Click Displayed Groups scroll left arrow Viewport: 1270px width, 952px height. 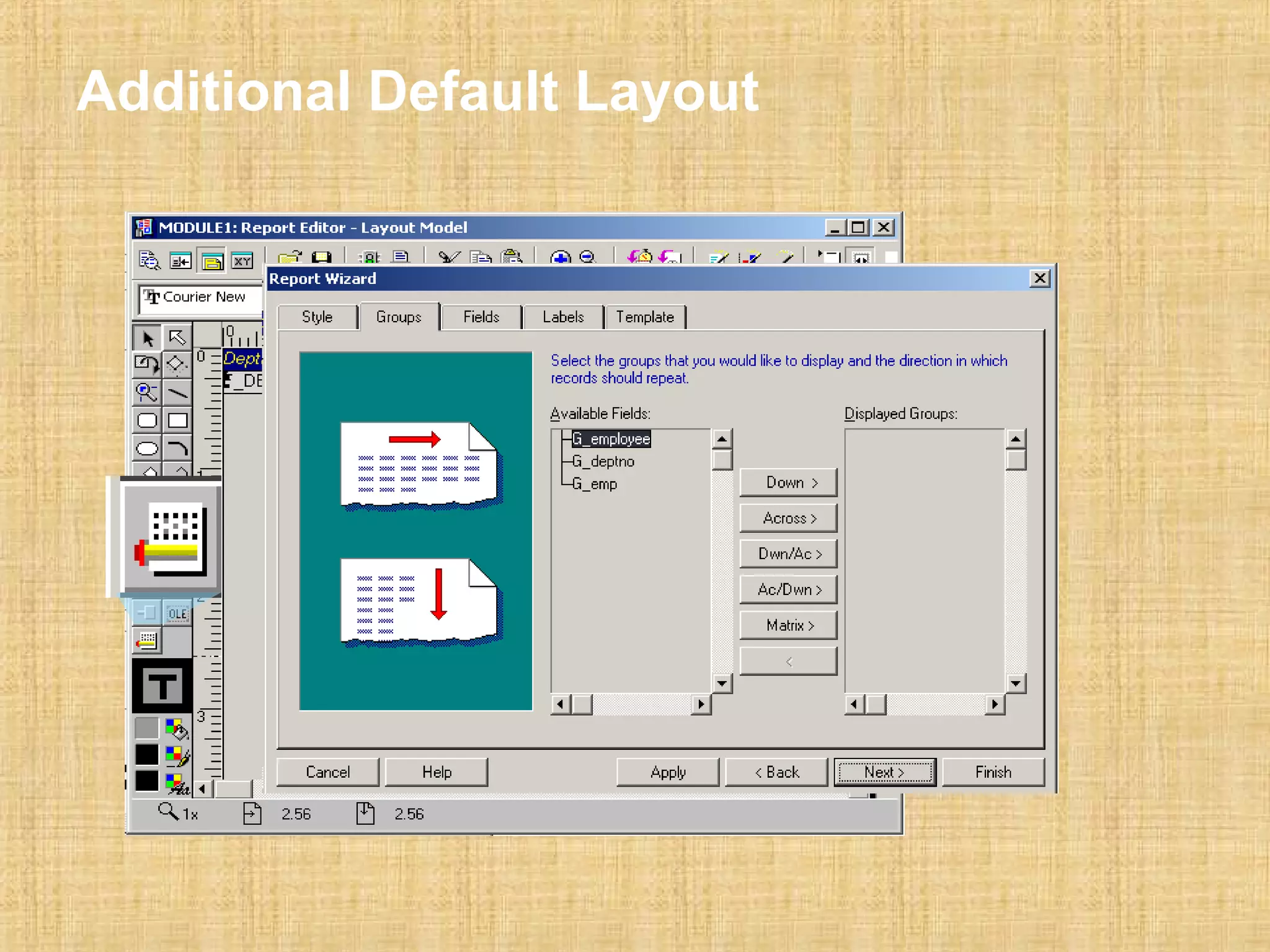[x=855, y=704]
